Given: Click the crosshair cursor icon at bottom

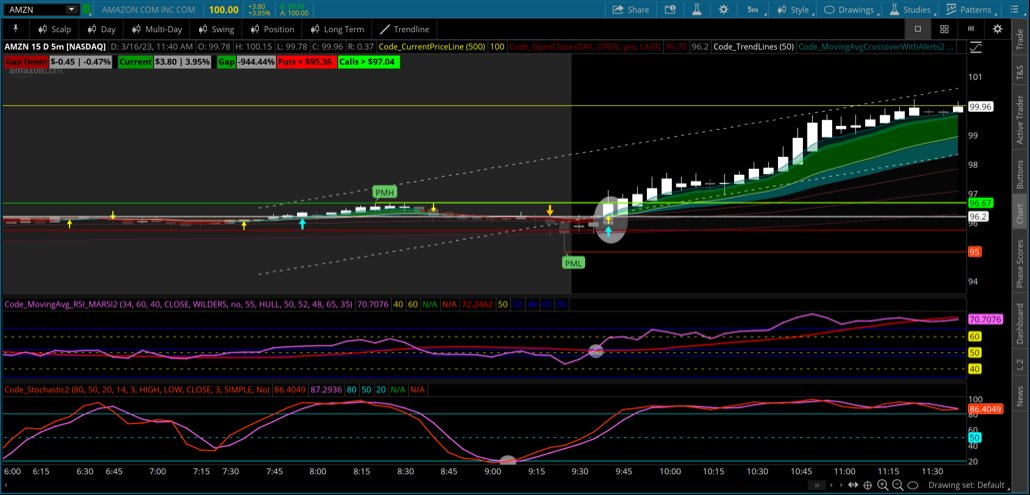Looking at the screenshot, I should (868, 486).
